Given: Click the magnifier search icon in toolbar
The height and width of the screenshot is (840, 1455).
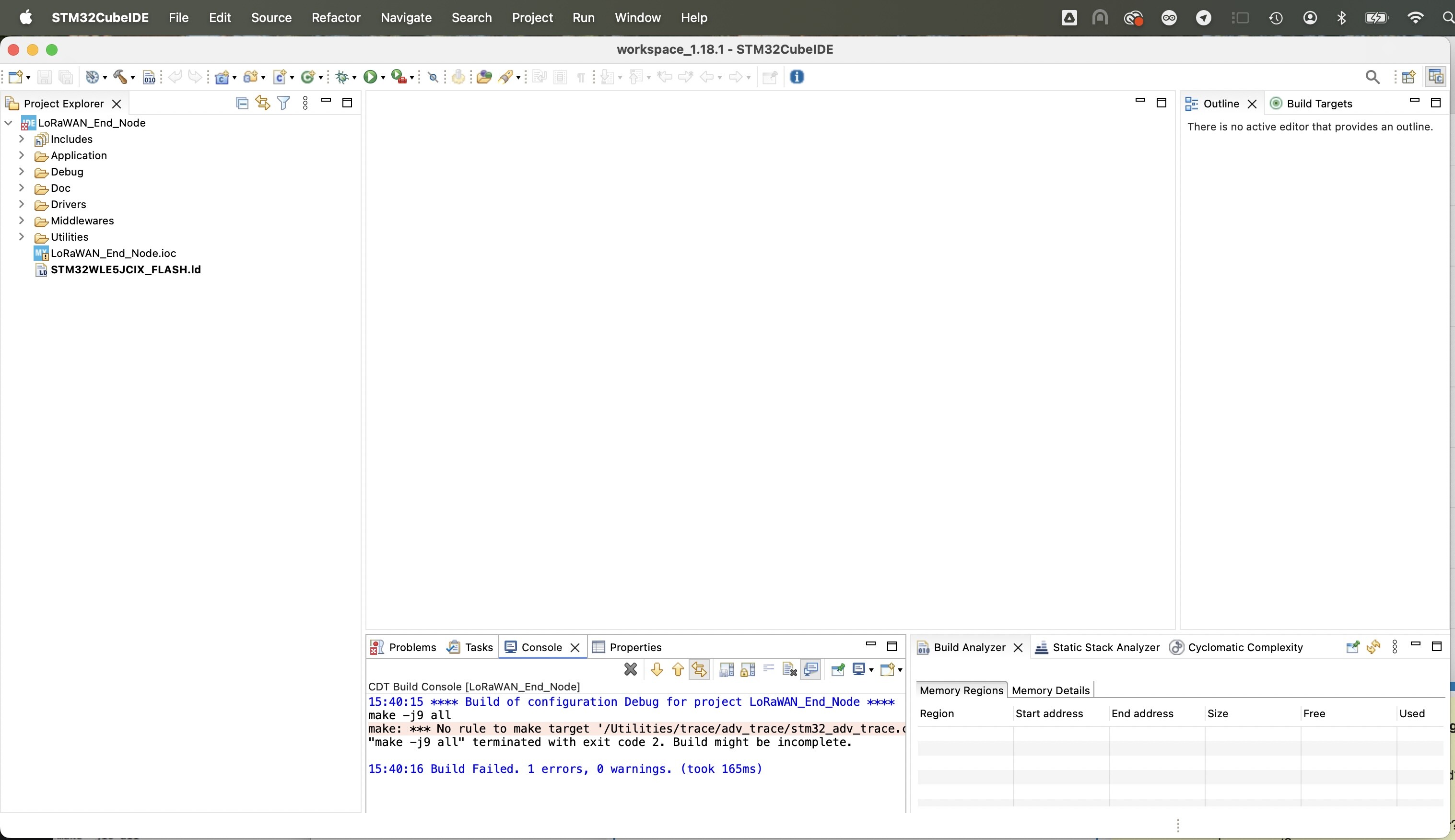Looking at the screenshot, I should [1373, 77].
